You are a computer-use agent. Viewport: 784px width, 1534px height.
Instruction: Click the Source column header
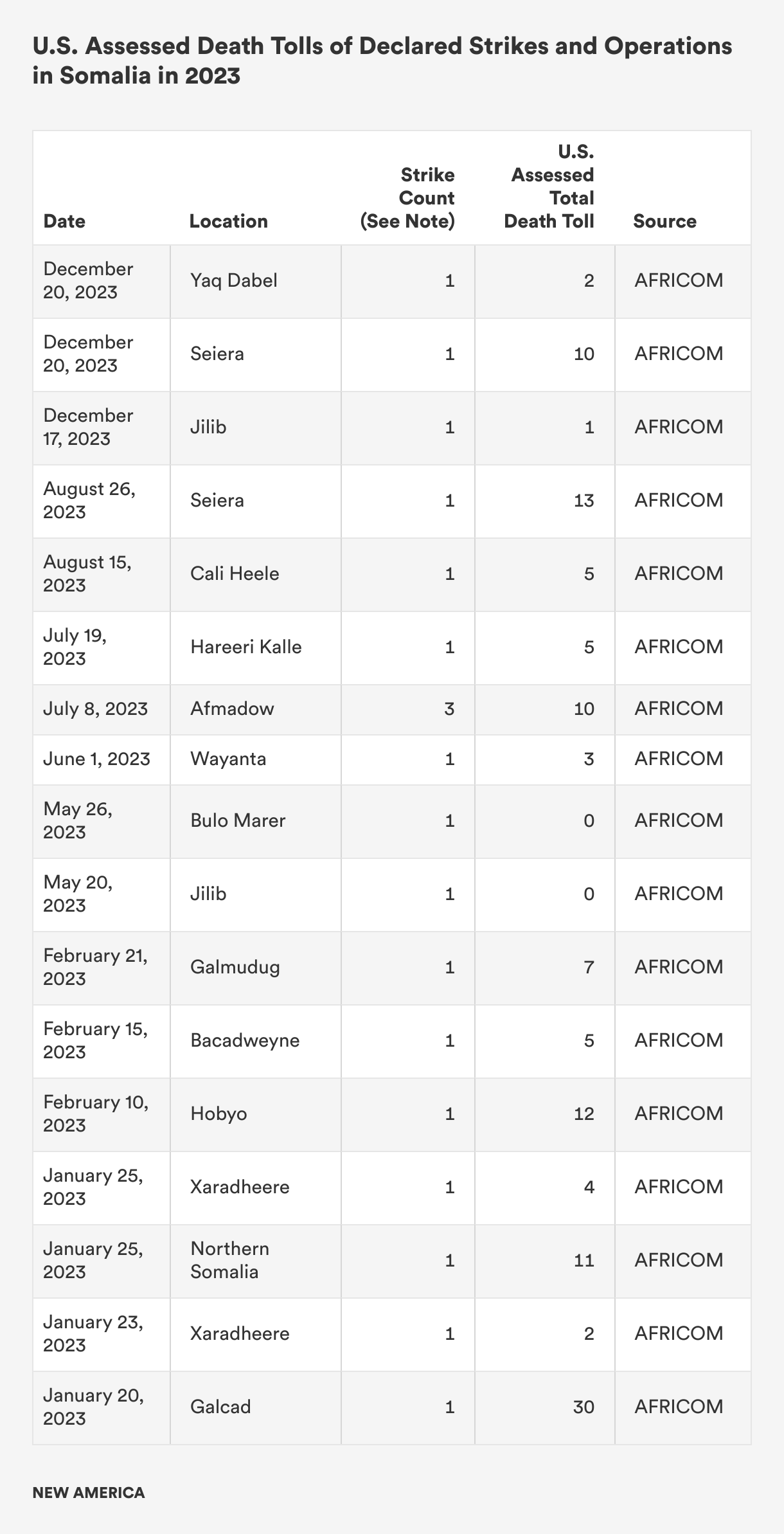point(664,221)
